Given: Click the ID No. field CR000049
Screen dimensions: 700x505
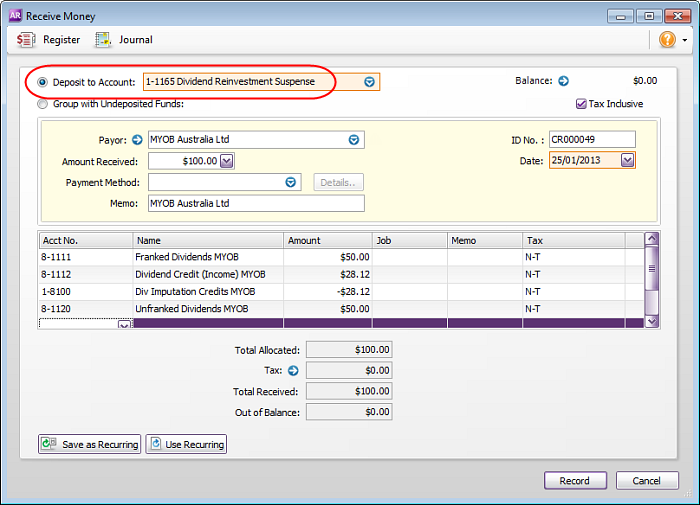Looking at the screenshot, I should [592, 139].
